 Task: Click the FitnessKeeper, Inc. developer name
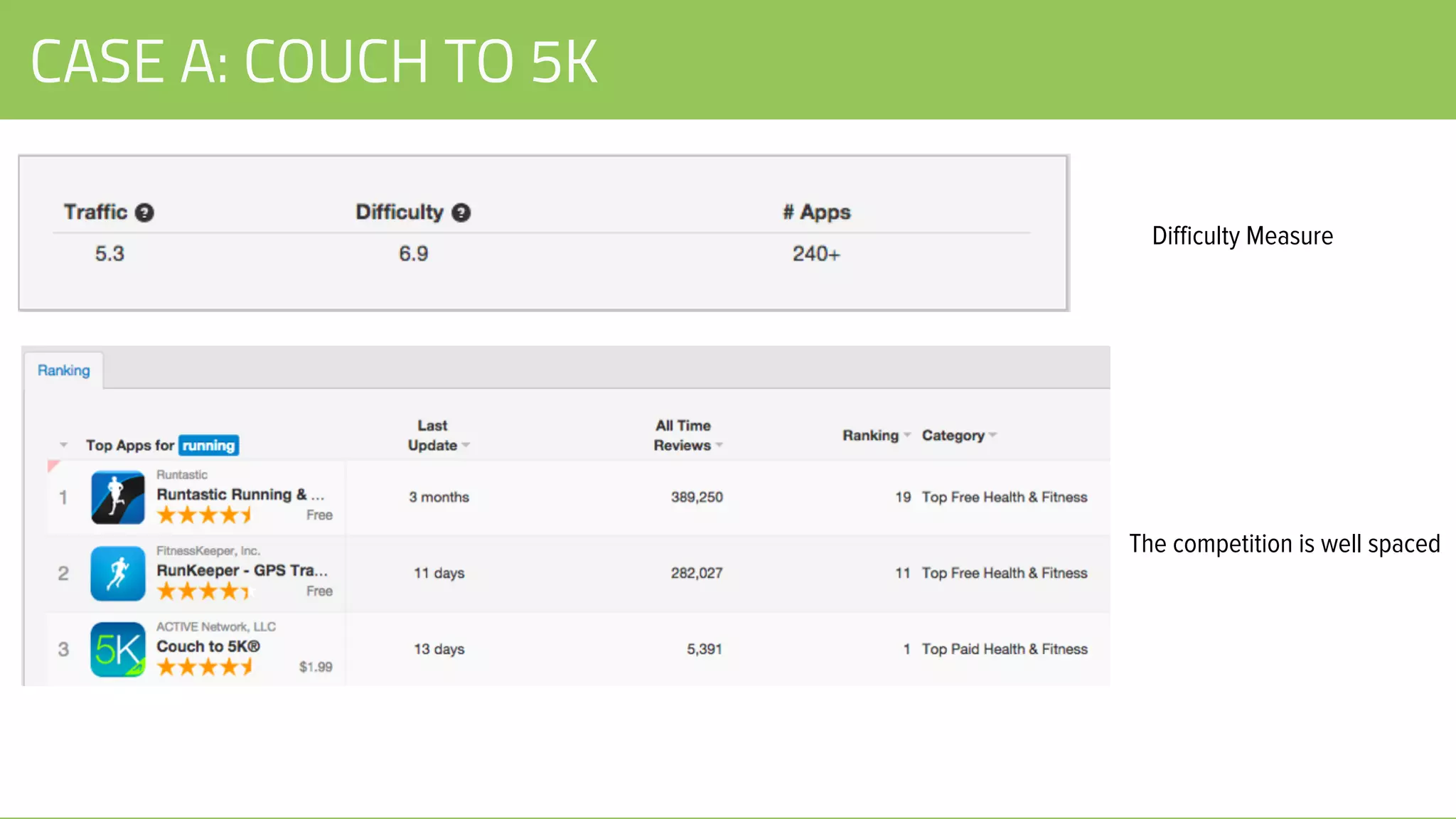[x=208, y=551]
